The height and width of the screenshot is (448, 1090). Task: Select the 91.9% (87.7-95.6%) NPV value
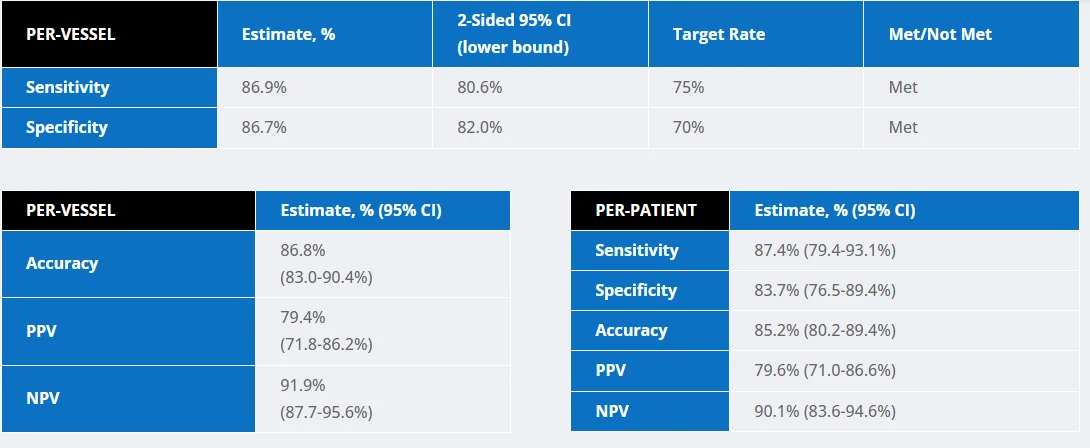(326, 398)
